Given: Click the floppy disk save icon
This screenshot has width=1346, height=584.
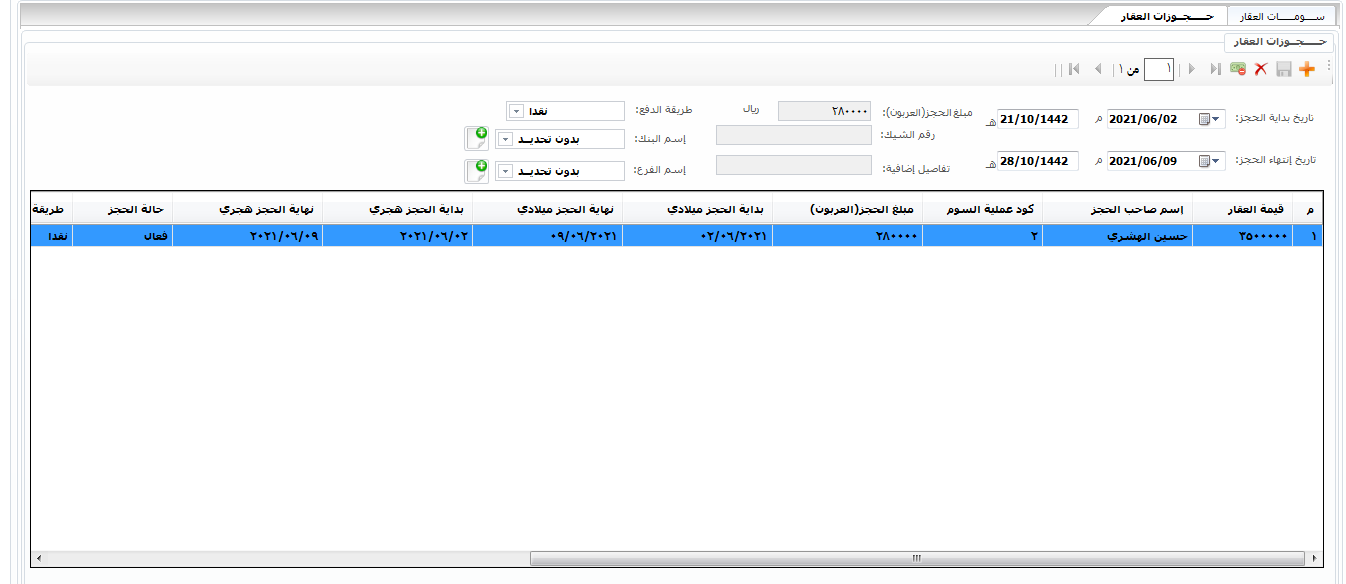Looking at the screenshot, I should [1284, 69].
